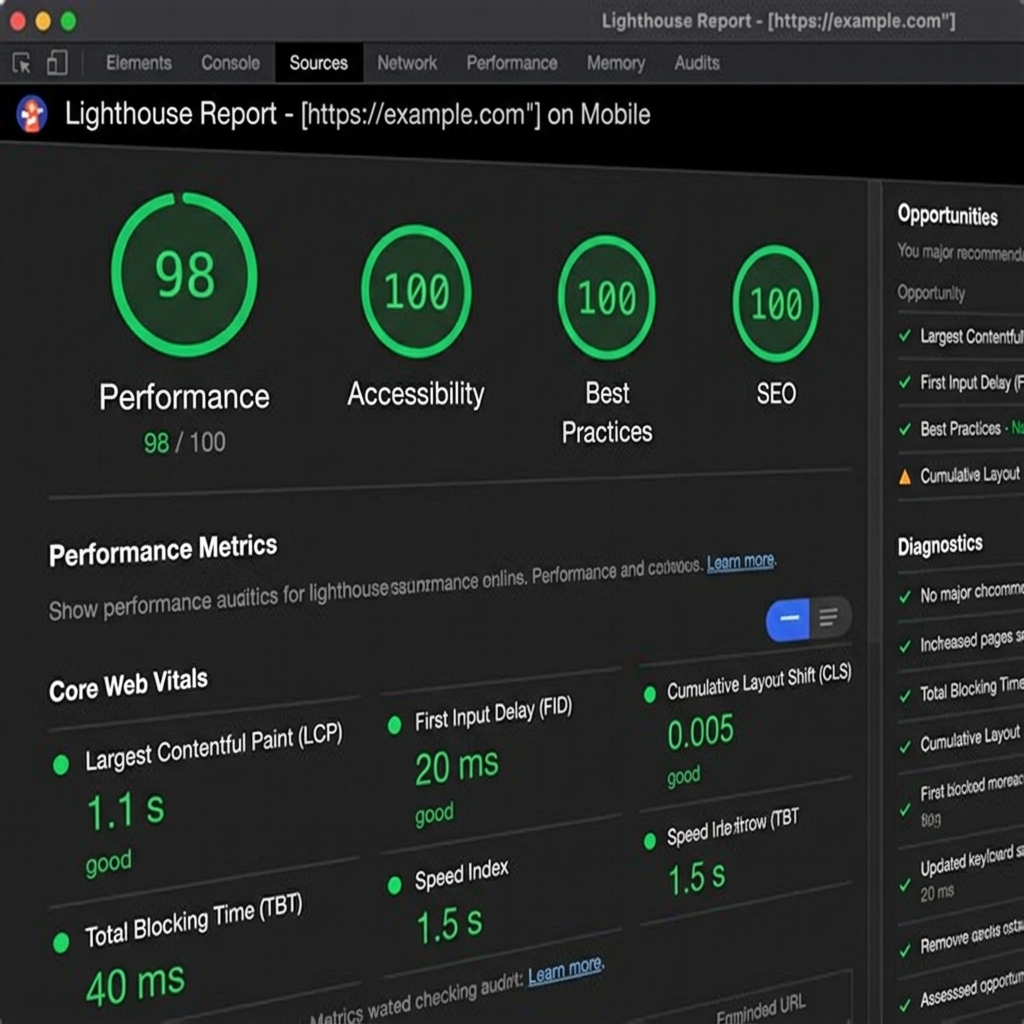
Task: Select the inspect element cursor icon
Action: coord(22,63)
